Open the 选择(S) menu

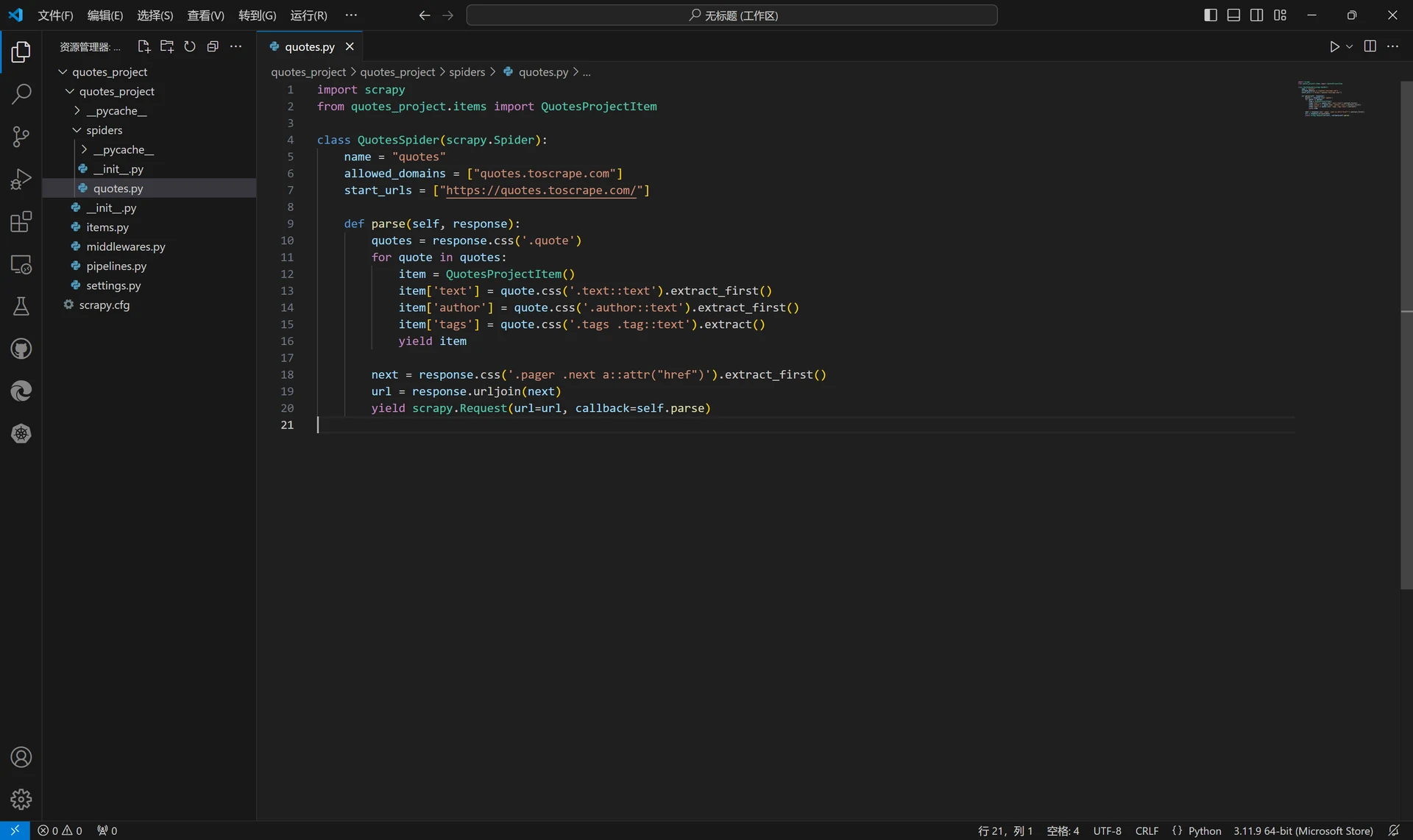click(155, 15)
